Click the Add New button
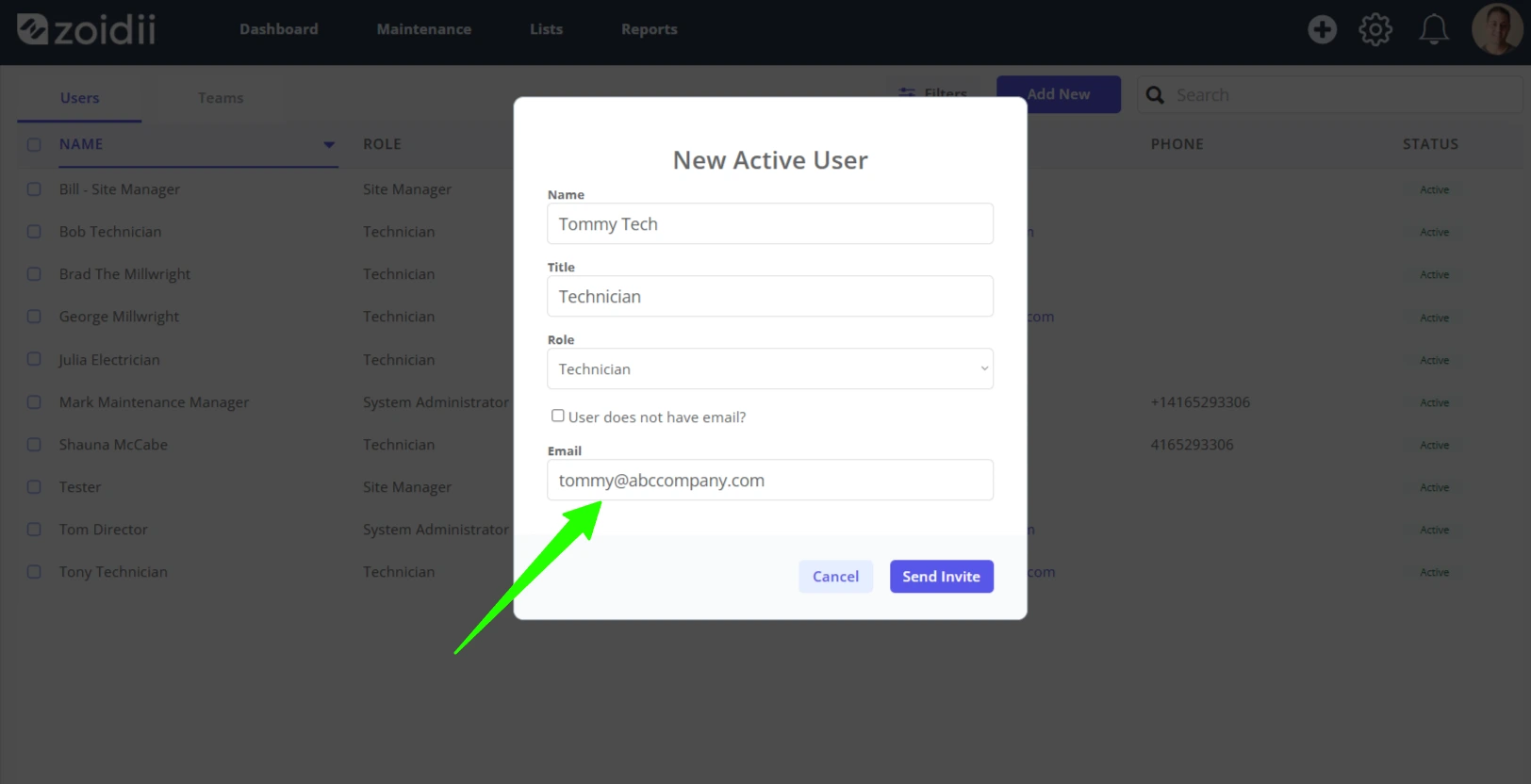1531x784 pixels. [x=1059, y=94]
